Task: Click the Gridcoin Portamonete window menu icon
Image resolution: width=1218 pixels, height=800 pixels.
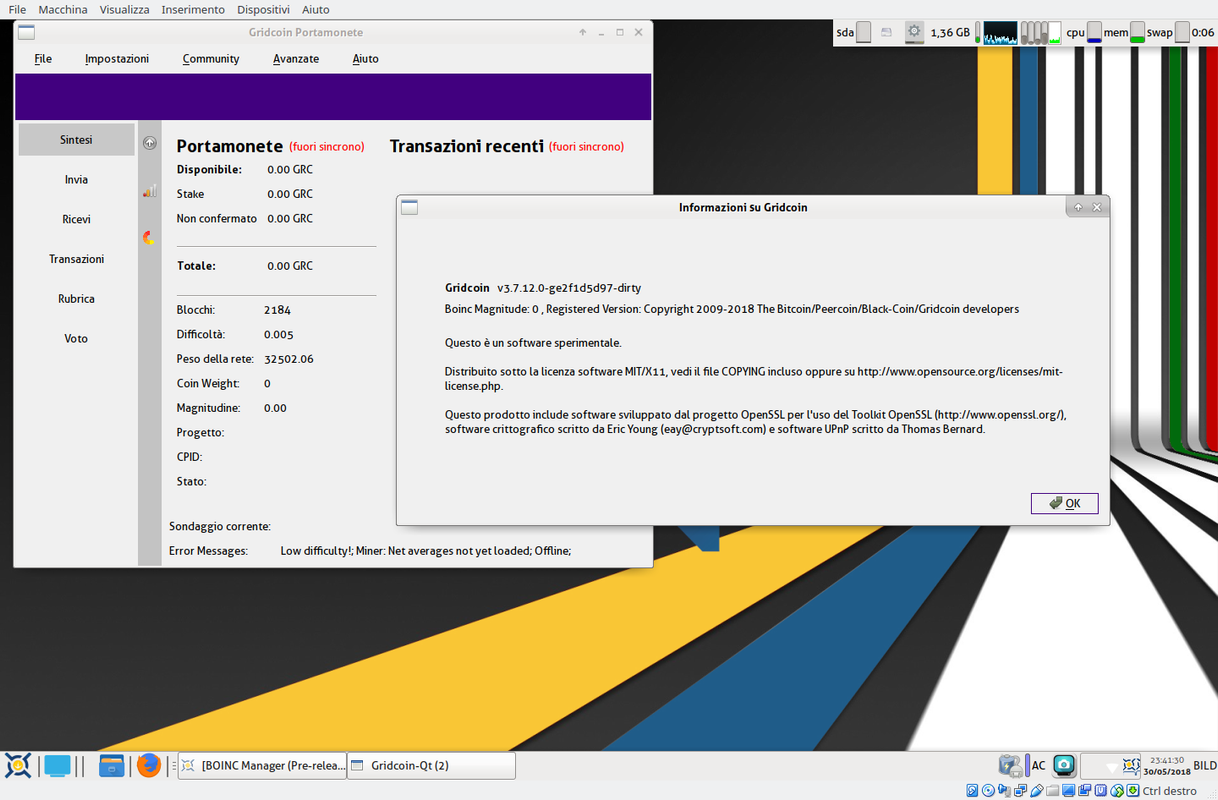Action: [x=26, y=32]
